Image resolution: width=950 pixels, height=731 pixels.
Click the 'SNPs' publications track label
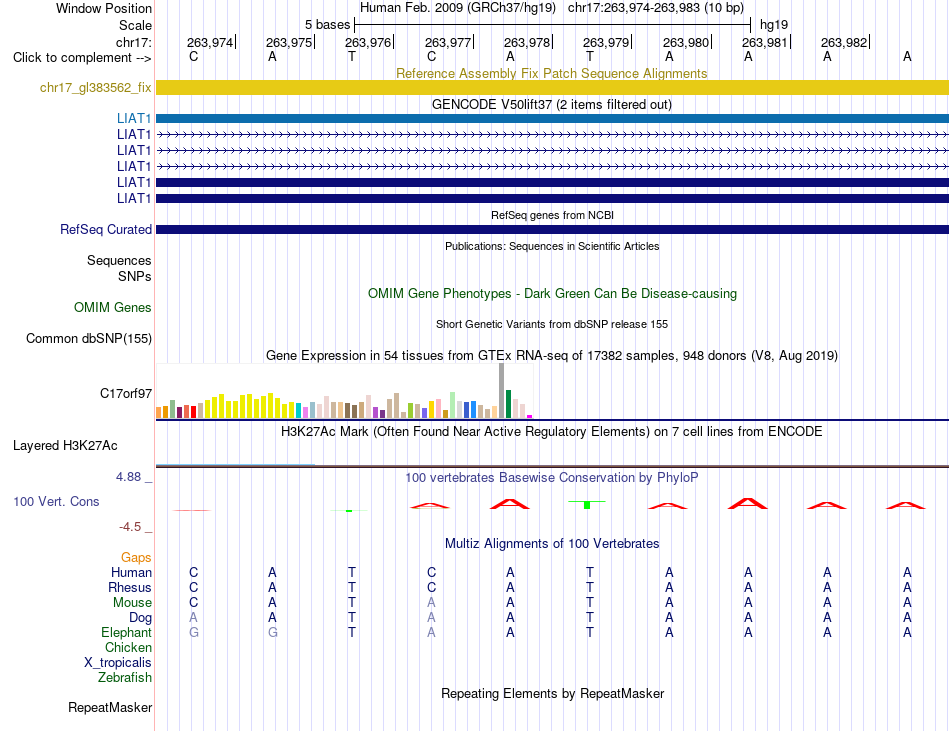point(135,276)
